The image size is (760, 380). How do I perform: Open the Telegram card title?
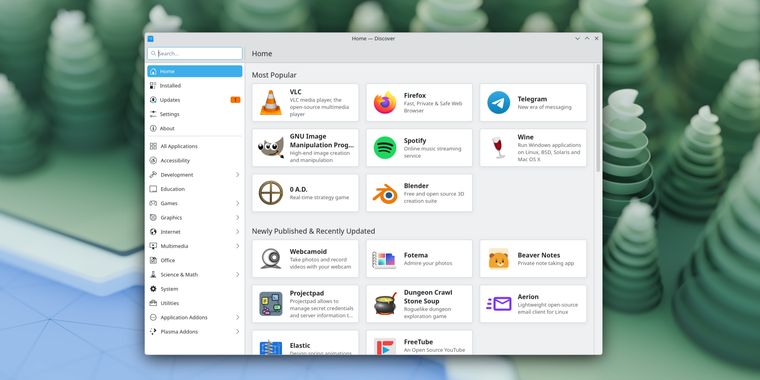[x=532, y=99]
